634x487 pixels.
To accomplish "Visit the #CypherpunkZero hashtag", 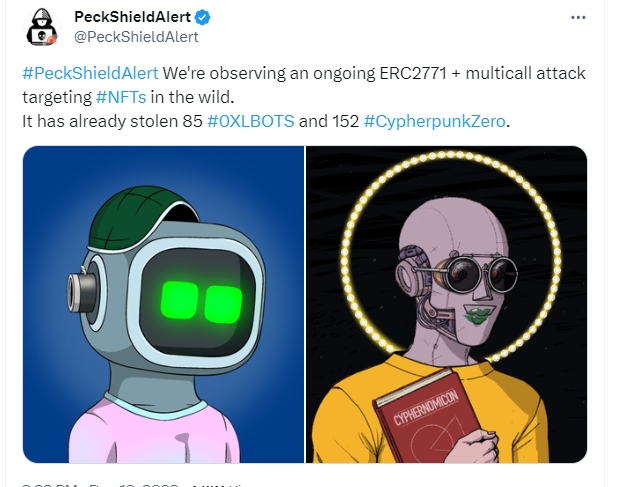I will coord(434,121).
